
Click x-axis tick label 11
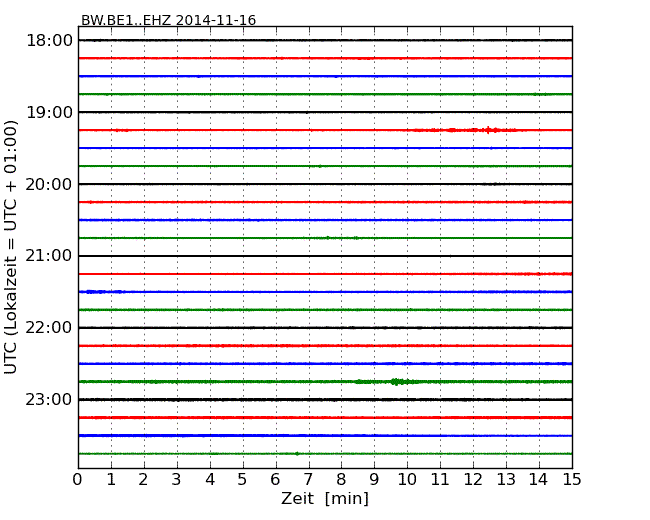tap(440, 480)
